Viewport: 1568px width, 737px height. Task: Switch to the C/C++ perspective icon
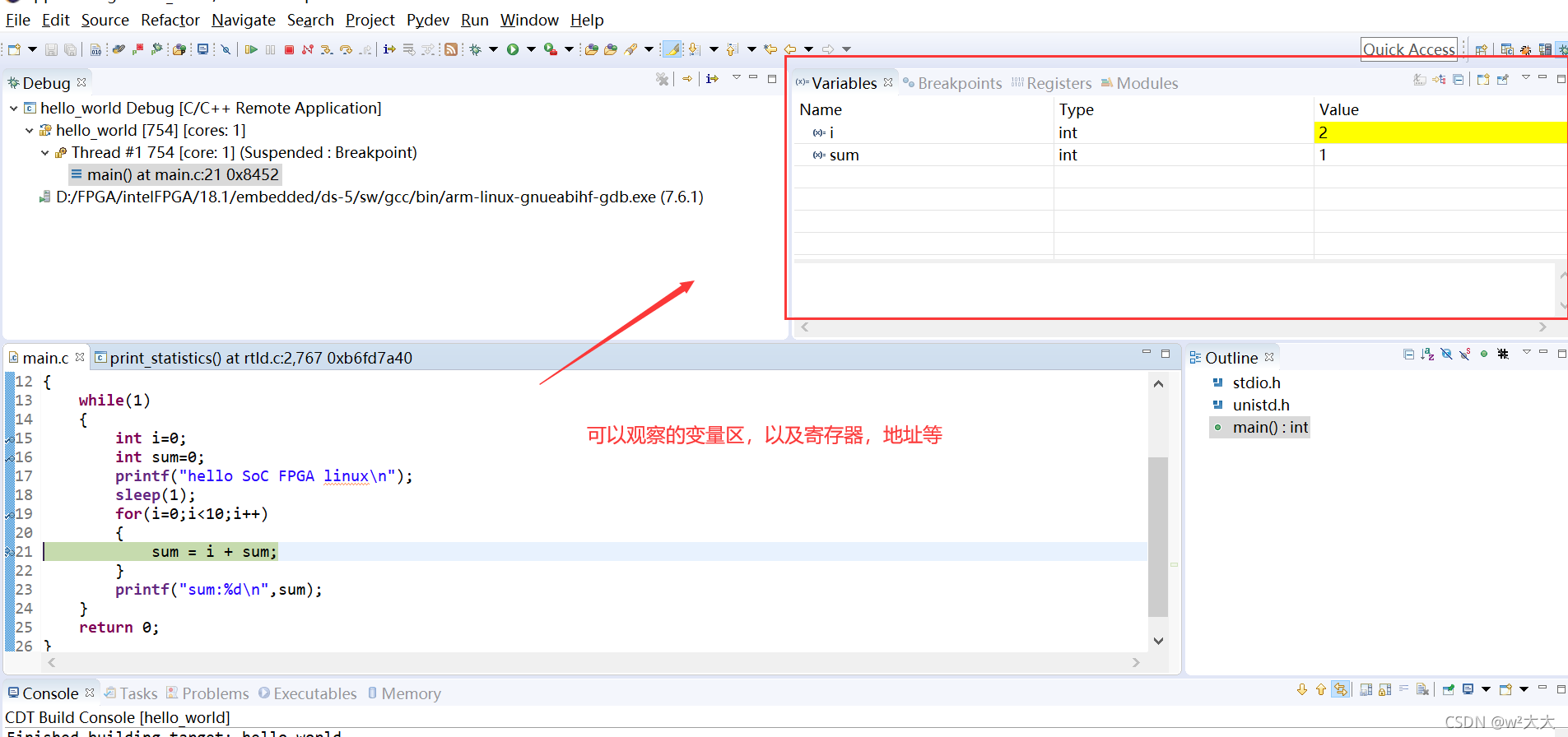1507,49
